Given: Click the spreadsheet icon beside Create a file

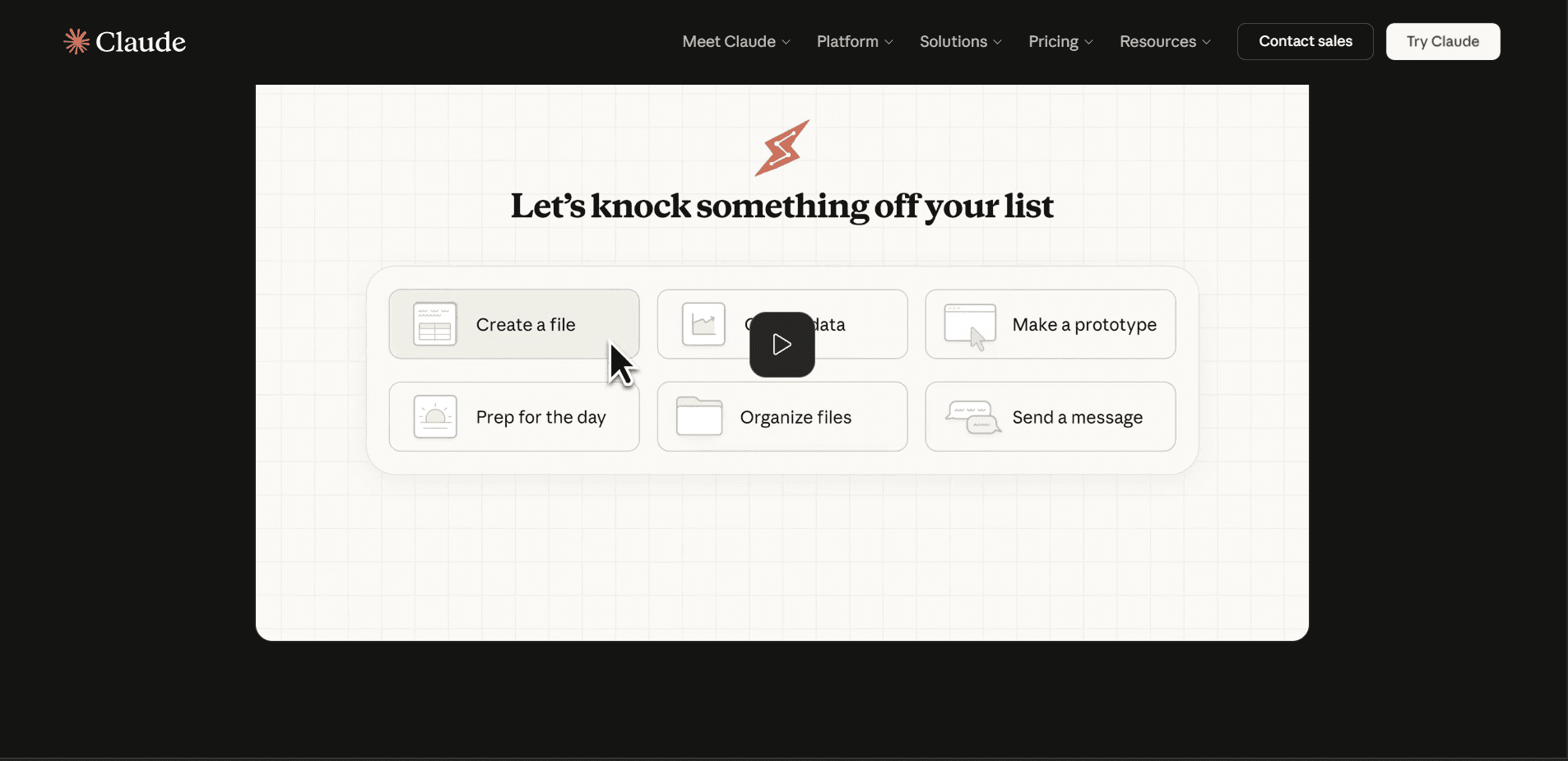Looking at the screenshot, I should [x=434, y=324].
